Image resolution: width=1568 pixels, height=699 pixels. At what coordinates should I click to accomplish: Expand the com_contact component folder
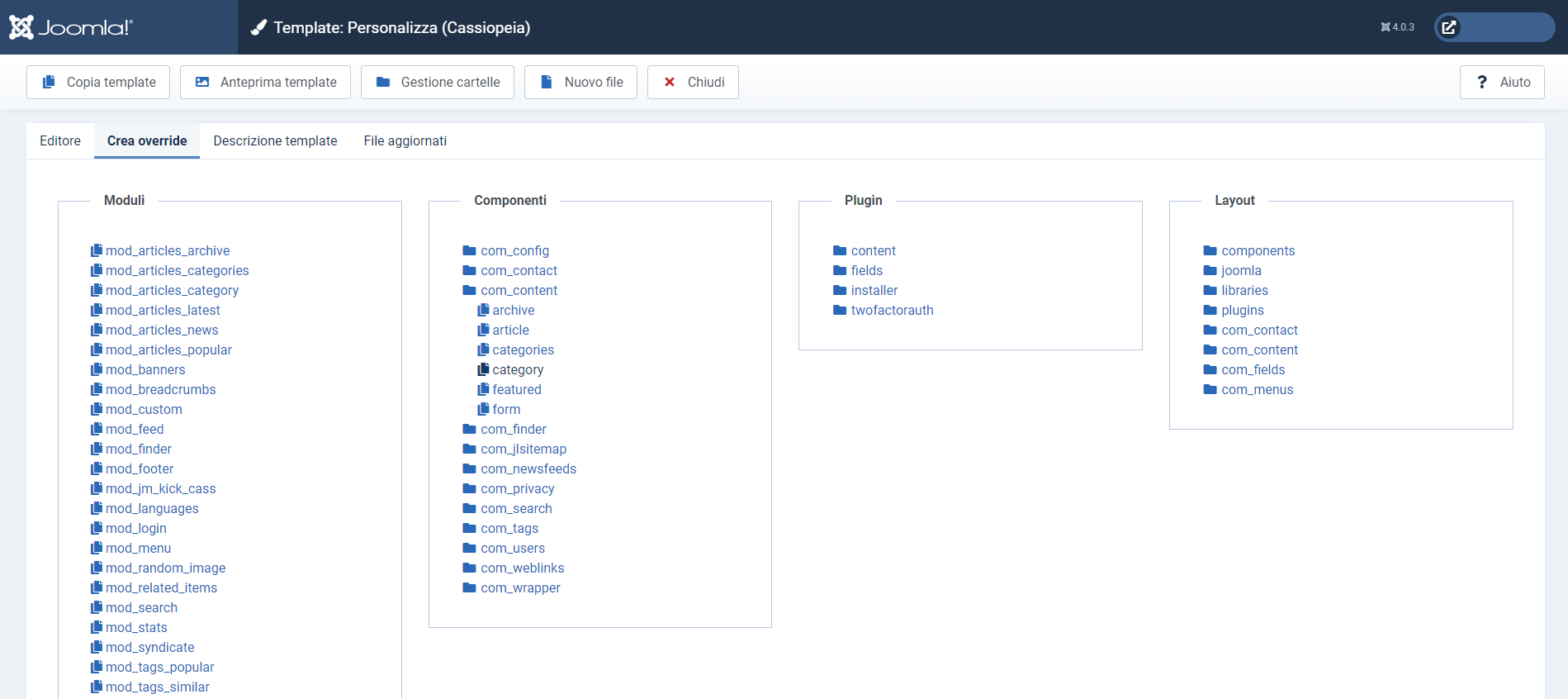509,270
